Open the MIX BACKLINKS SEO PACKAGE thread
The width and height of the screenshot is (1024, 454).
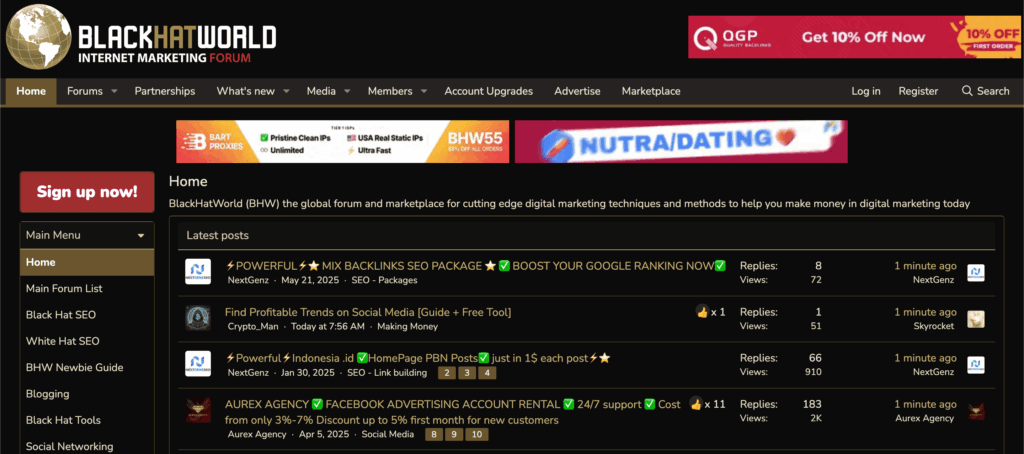point(475,266)
